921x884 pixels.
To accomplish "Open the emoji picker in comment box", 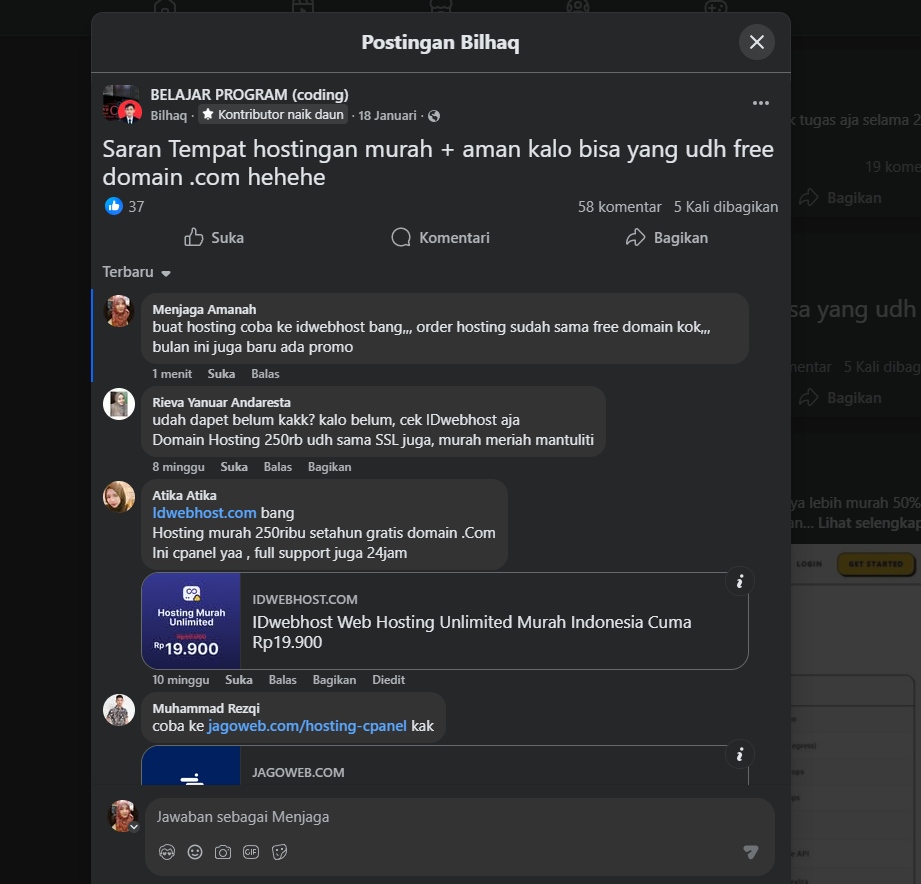I will [195, 852].
